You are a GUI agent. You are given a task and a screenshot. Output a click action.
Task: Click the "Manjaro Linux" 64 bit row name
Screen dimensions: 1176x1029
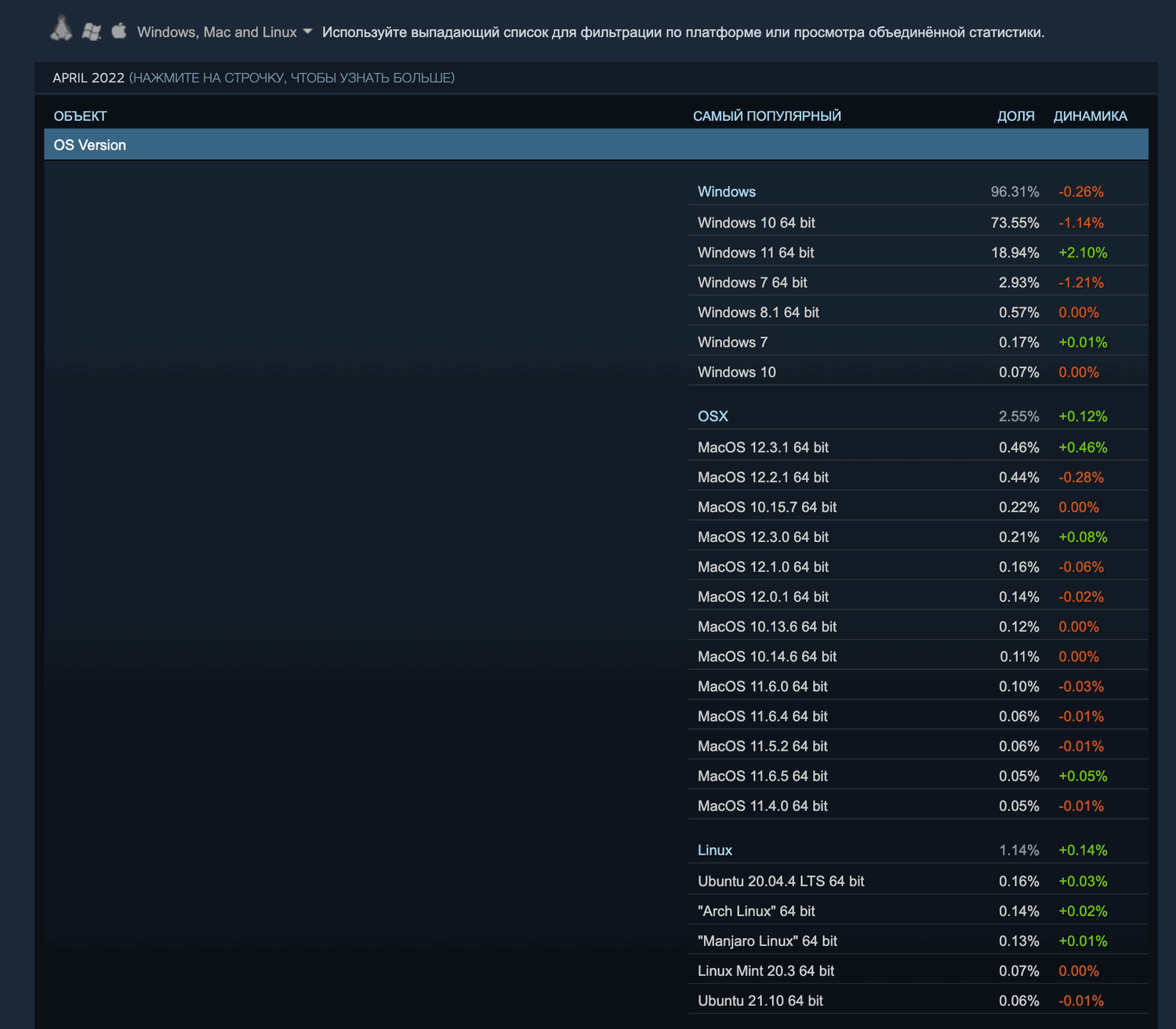pyautogui.click(x=768, y=940)
